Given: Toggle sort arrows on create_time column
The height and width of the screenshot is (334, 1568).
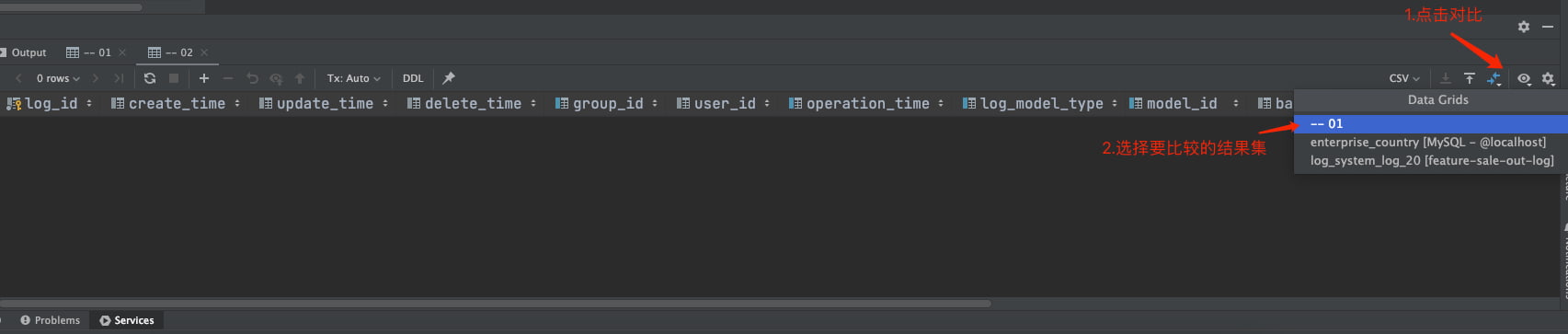Looking at the screenshot, I should tap(237, 103).
